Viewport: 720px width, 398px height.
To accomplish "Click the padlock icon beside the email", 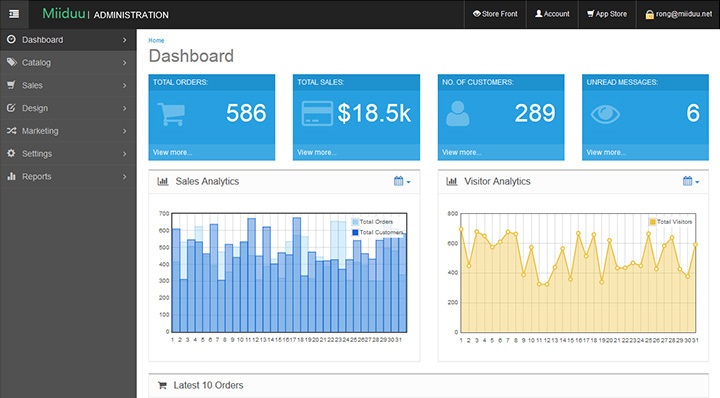I will click(649, 15).
